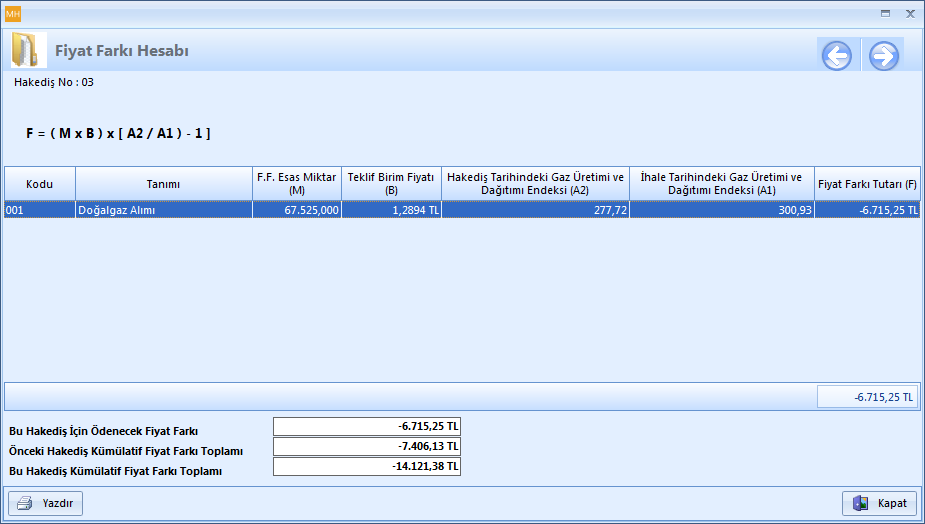Click the Önceki Hakediş Kümülatif Fiyat Farkı field
The height and width of the screenshot is (524, 925).
[x=366, y=447]
